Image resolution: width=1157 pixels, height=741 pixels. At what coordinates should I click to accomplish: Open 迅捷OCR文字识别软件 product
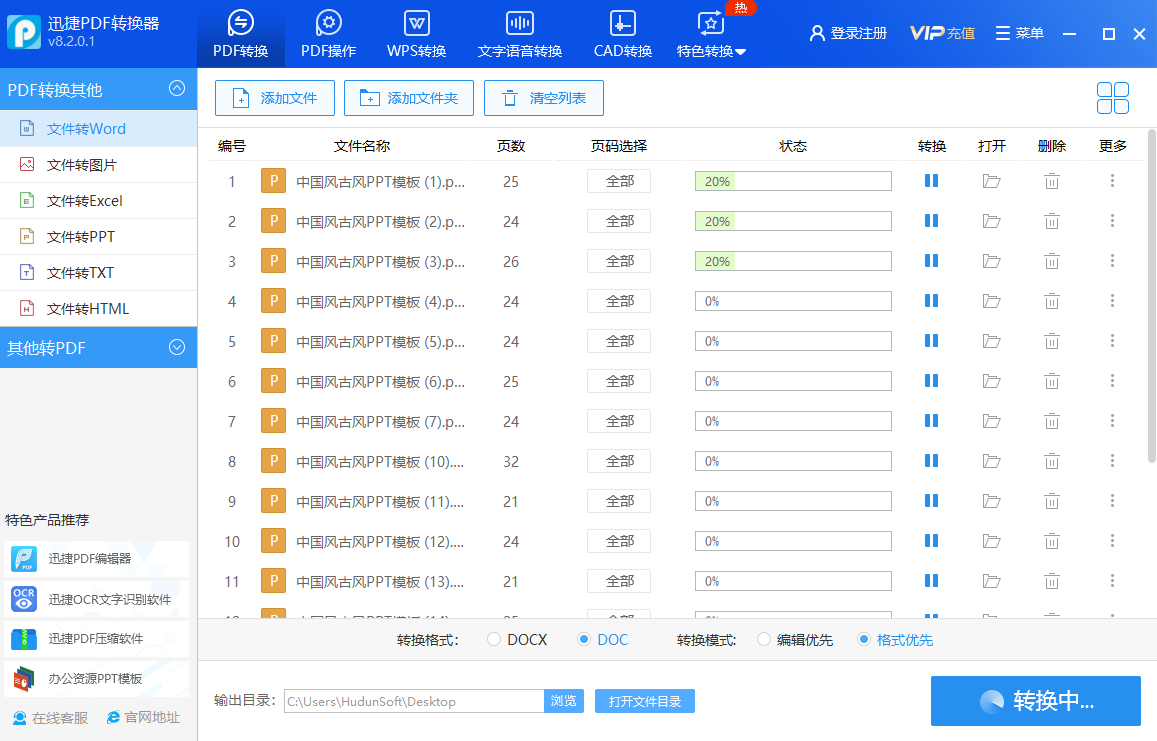tap(96, 599)
